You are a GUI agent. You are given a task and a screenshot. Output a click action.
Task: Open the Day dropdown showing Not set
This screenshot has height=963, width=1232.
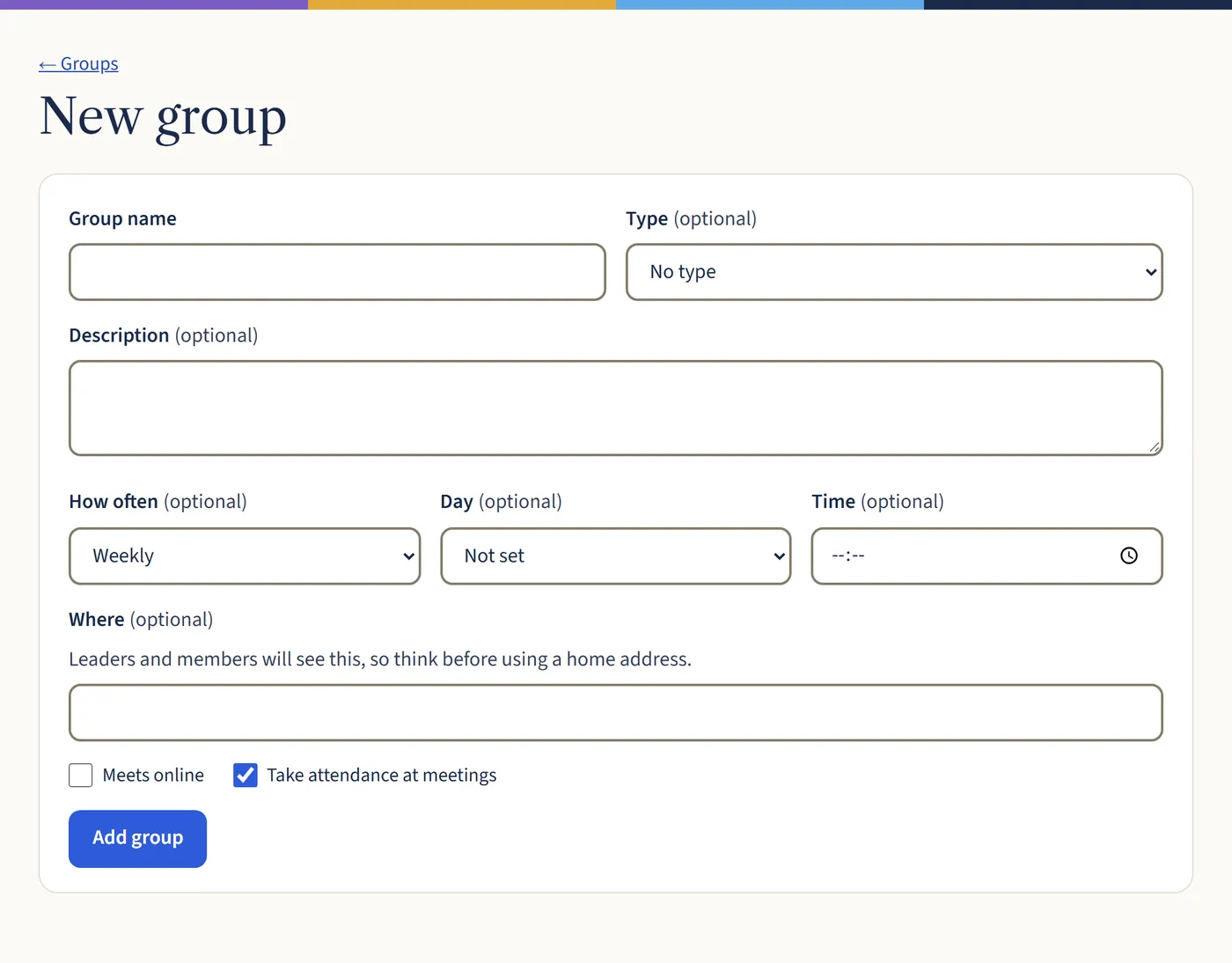pyautogui.click(x=616, y=555)
